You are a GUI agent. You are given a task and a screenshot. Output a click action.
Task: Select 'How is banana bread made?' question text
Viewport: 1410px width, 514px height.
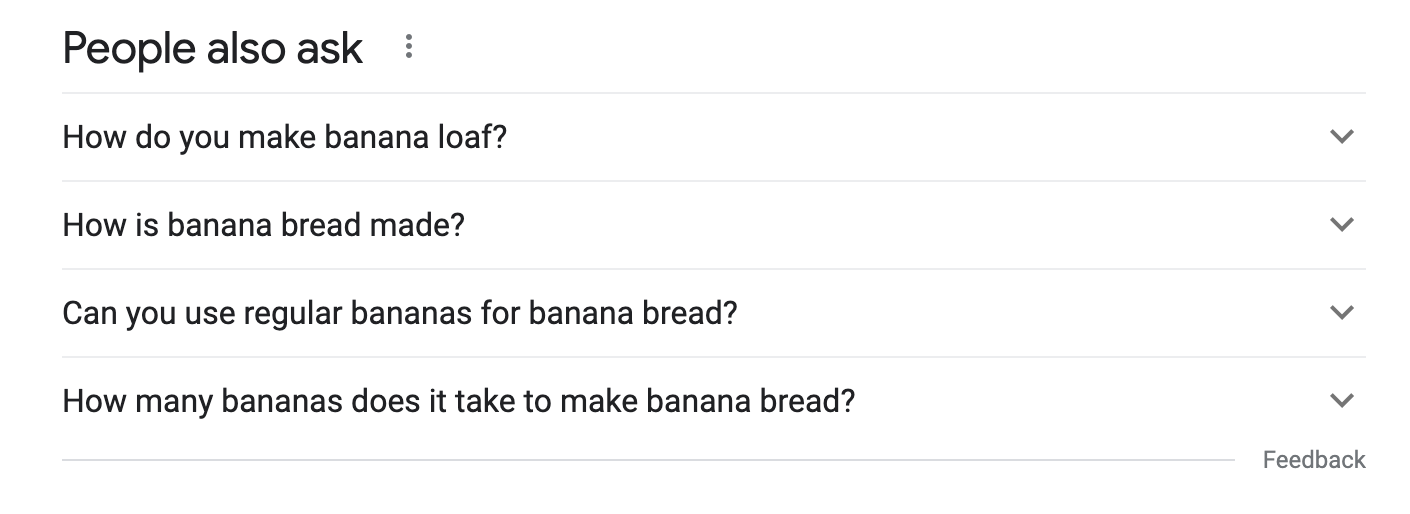point(263,225)
